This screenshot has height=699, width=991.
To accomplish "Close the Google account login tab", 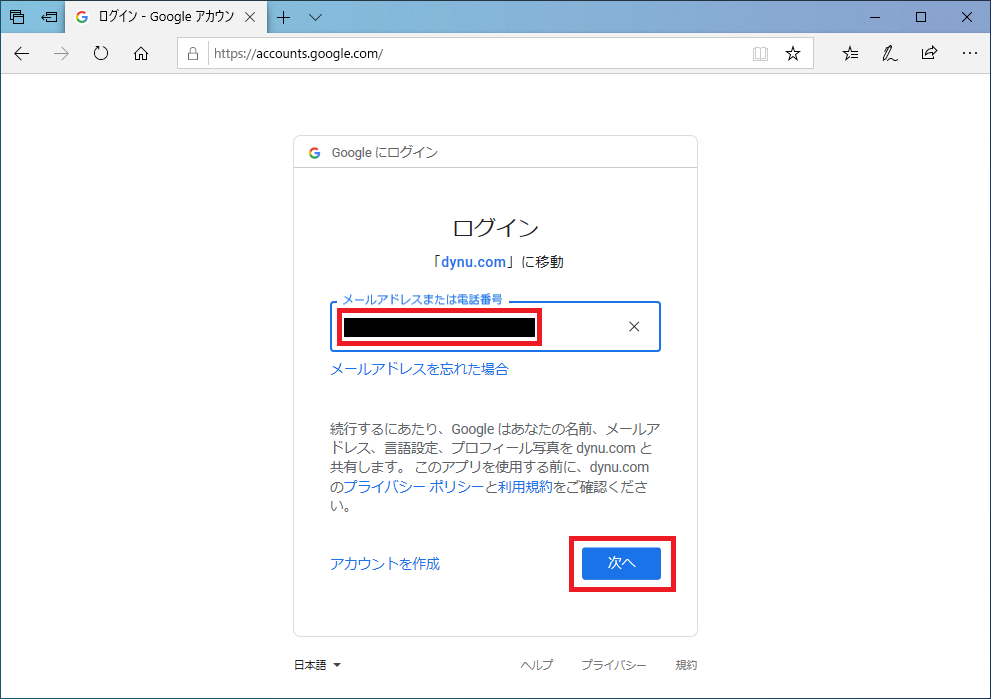I will coord(250,18).
